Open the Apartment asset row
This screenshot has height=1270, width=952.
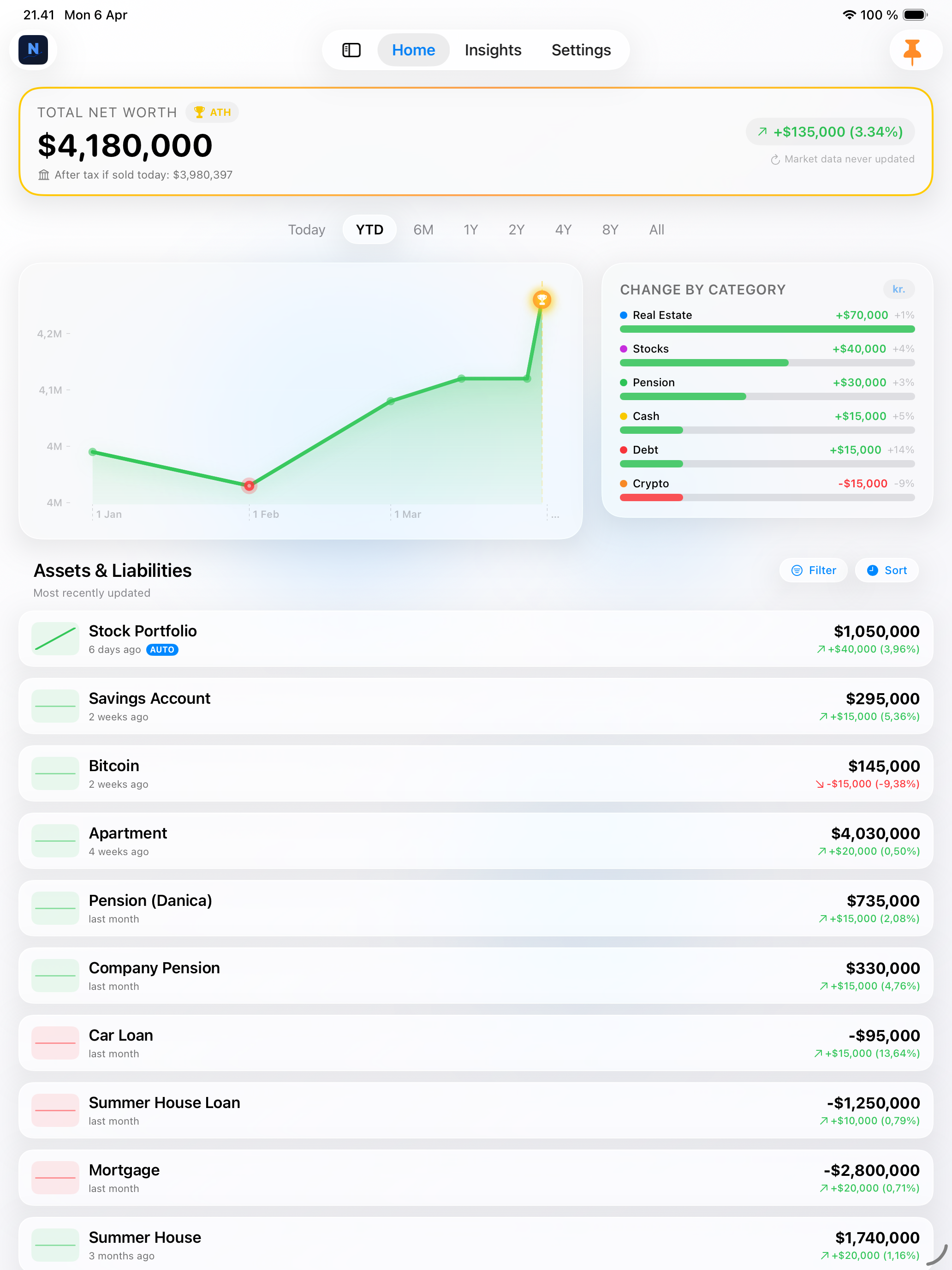(x=476, y=840)
